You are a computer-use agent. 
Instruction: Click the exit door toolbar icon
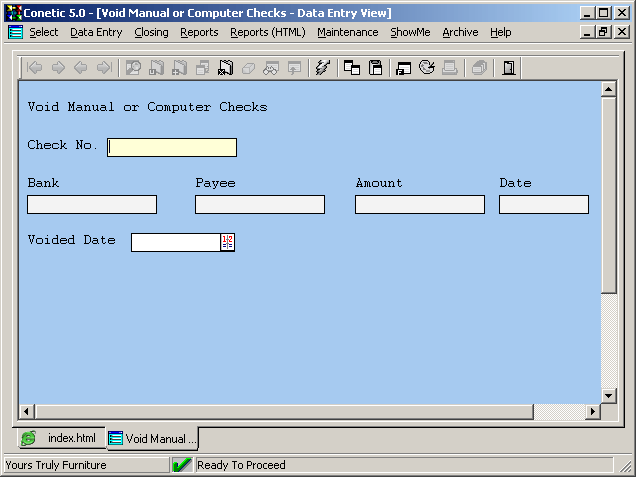509,68
